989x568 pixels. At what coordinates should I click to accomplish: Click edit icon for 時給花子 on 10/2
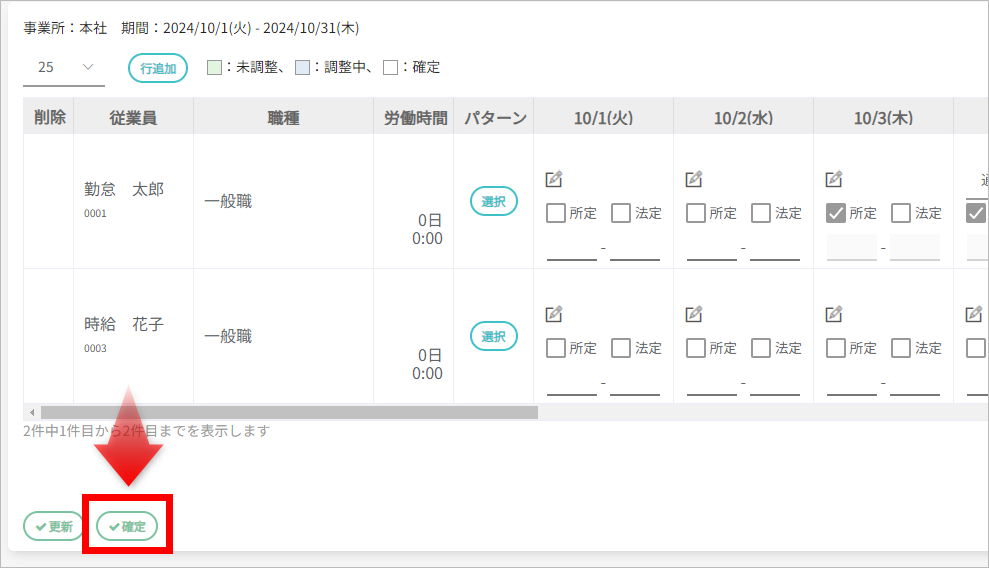[x=694, y=315]
